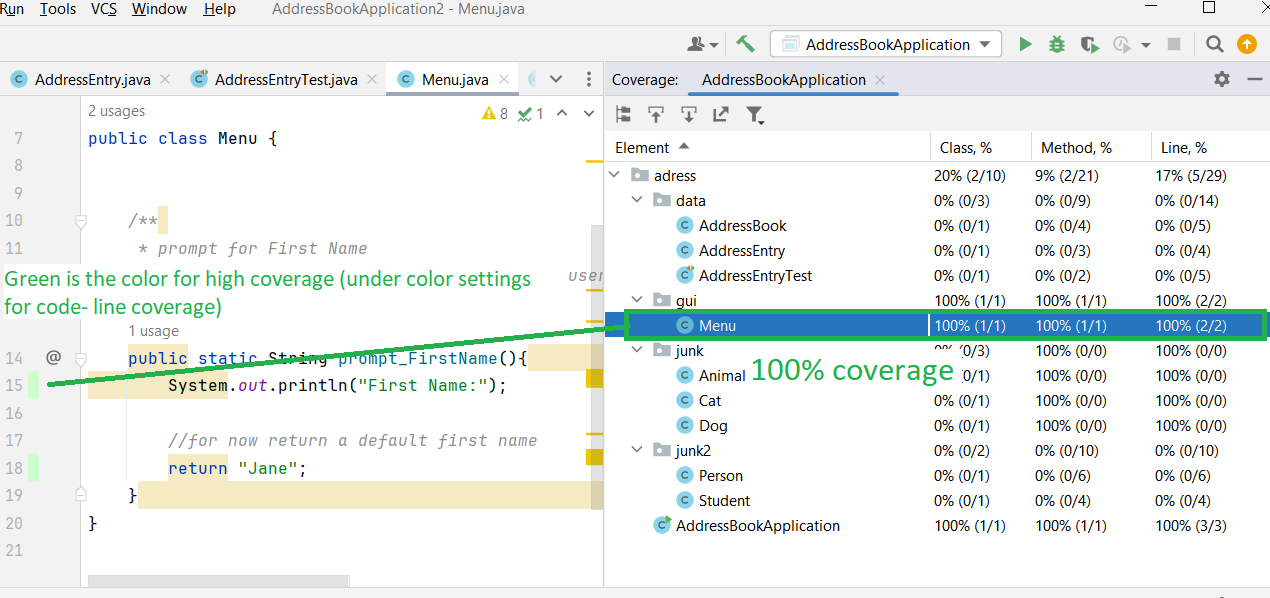
Task: Toggle folding of the Javadoc comment on line 10
Action: 80,221
